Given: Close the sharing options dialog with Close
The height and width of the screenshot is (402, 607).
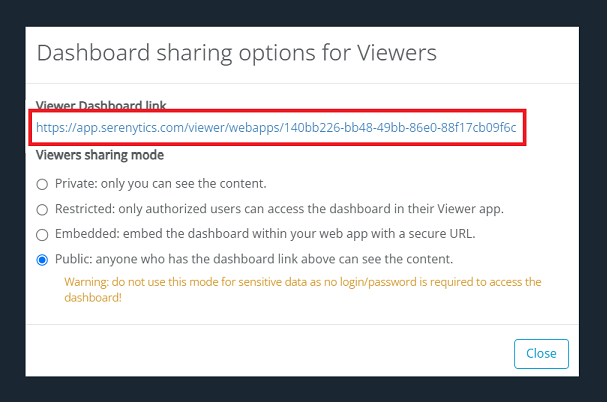Looking at the screenshot, I should pyautogui.click(x=541, y=354).
